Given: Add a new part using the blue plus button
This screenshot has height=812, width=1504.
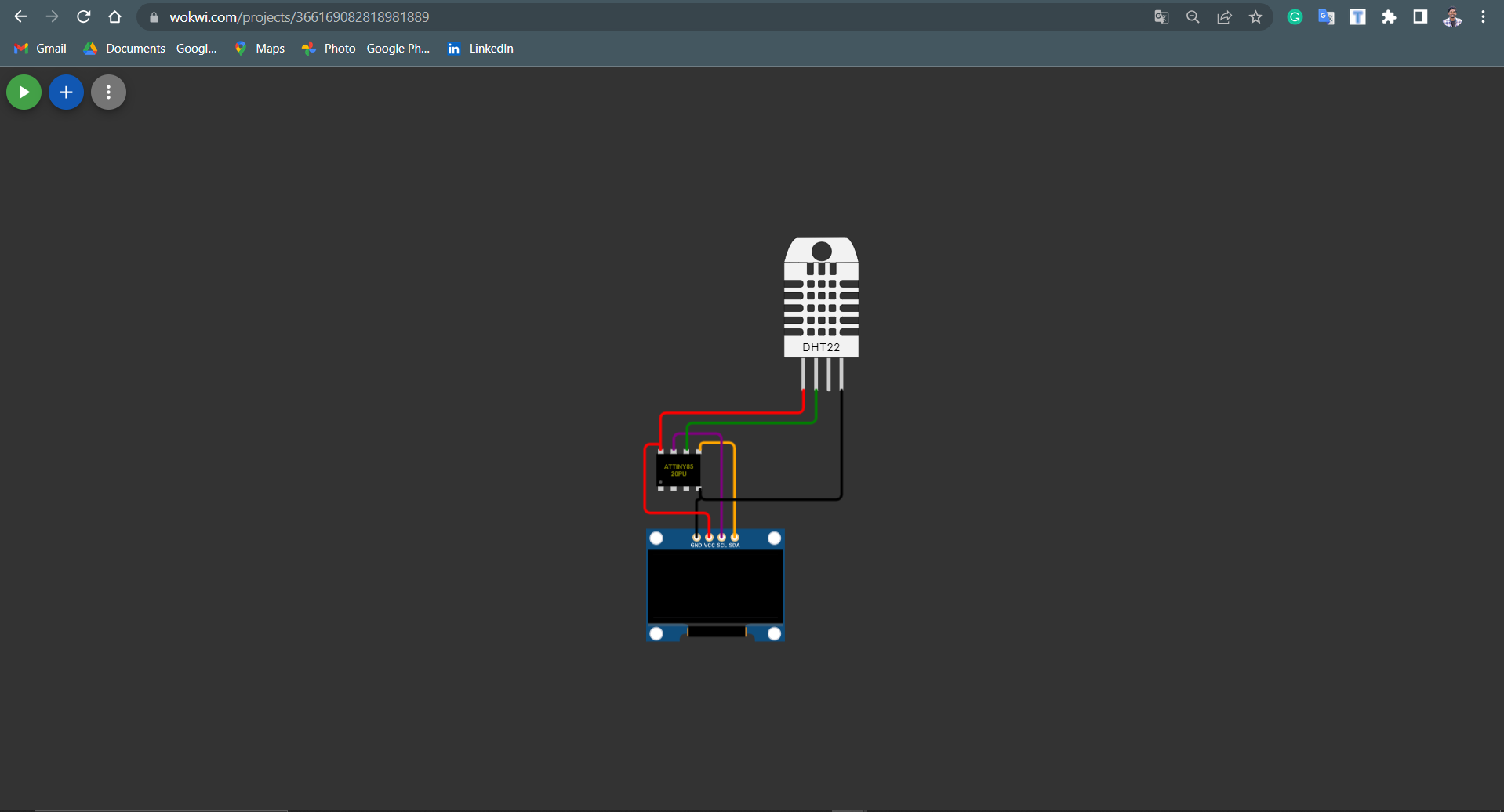Looking at the screenshot, I should tap(65, 92).
